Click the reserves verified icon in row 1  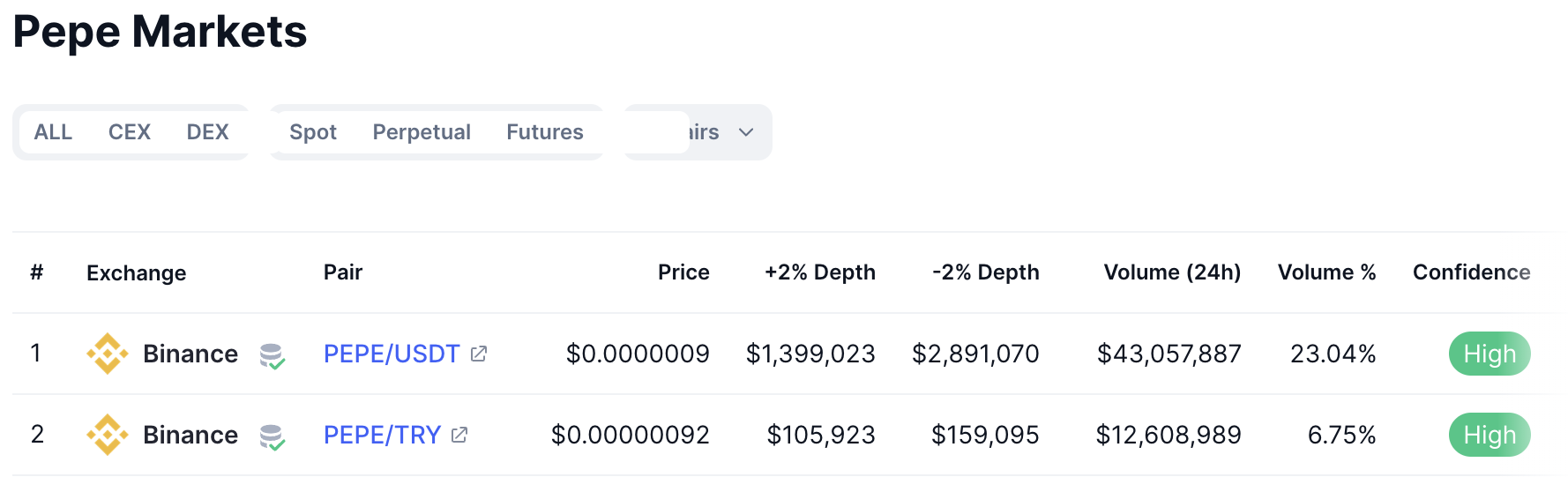[x=273, y=356]
